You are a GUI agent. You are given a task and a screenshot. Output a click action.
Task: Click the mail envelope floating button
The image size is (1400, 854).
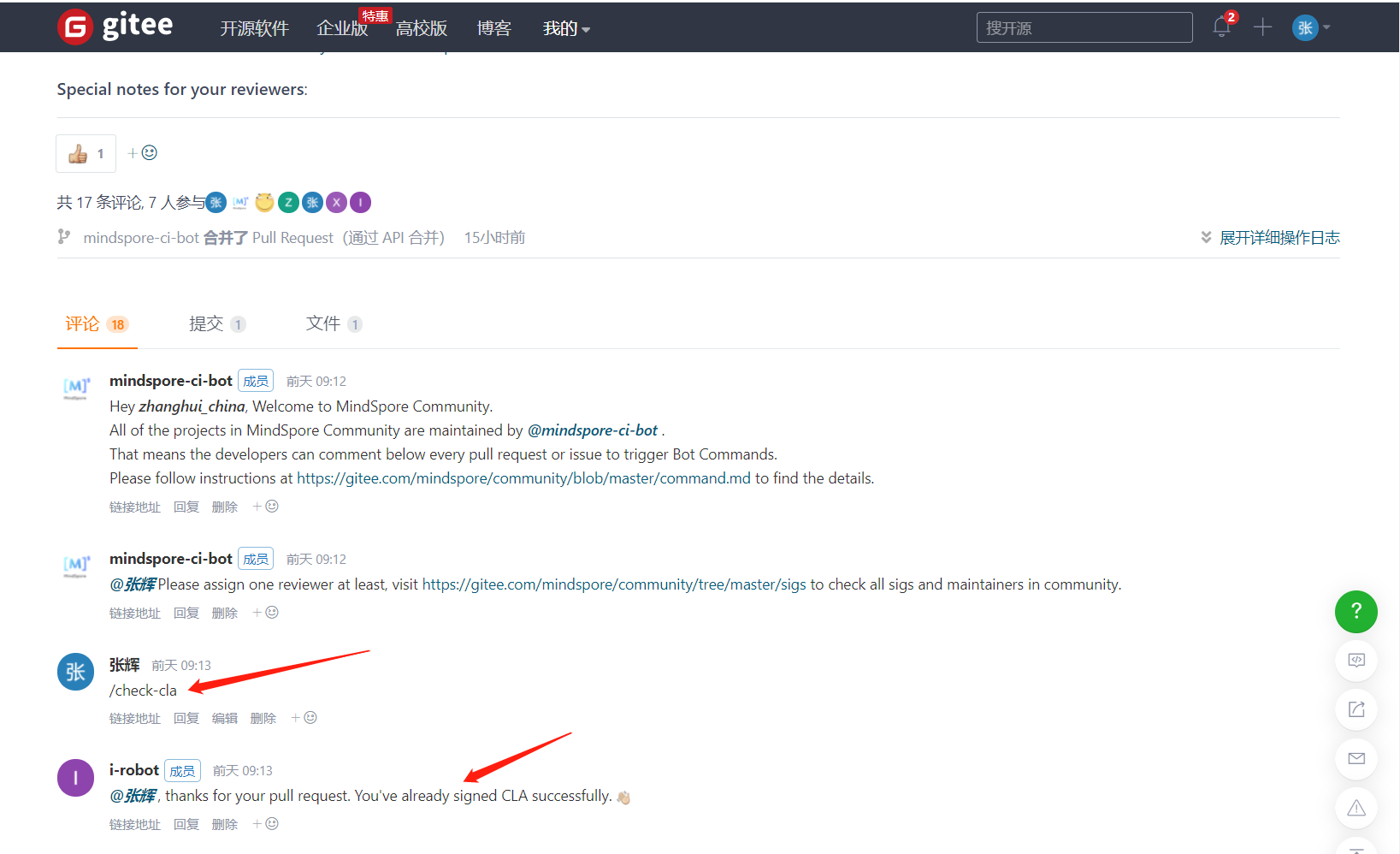click(x=1356, y=758)
